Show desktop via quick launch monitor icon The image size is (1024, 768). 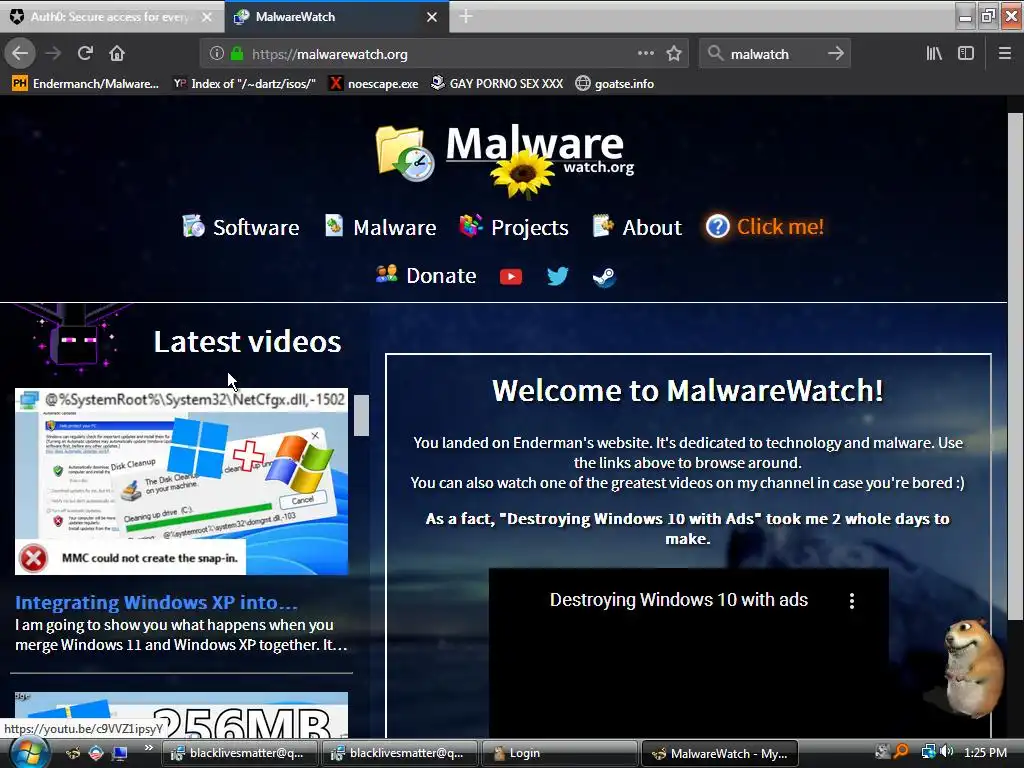pos(120,753)
